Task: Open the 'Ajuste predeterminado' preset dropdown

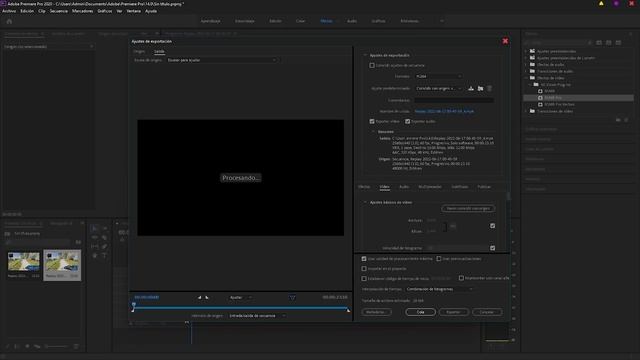Action: 438,88
